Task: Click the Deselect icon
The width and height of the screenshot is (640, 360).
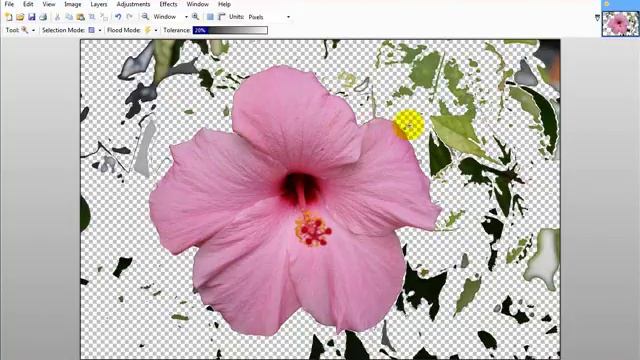Action: point(104,17)
